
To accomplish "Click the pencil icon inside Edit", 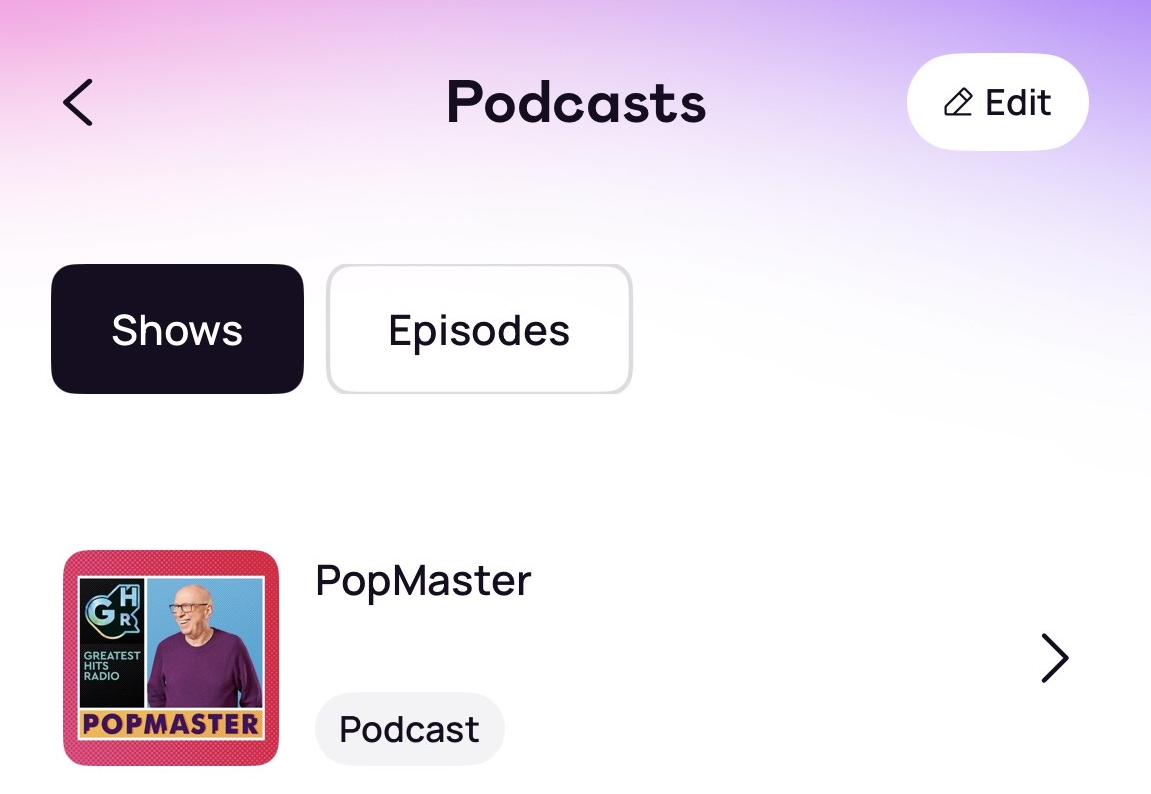I will click(958, 102).
